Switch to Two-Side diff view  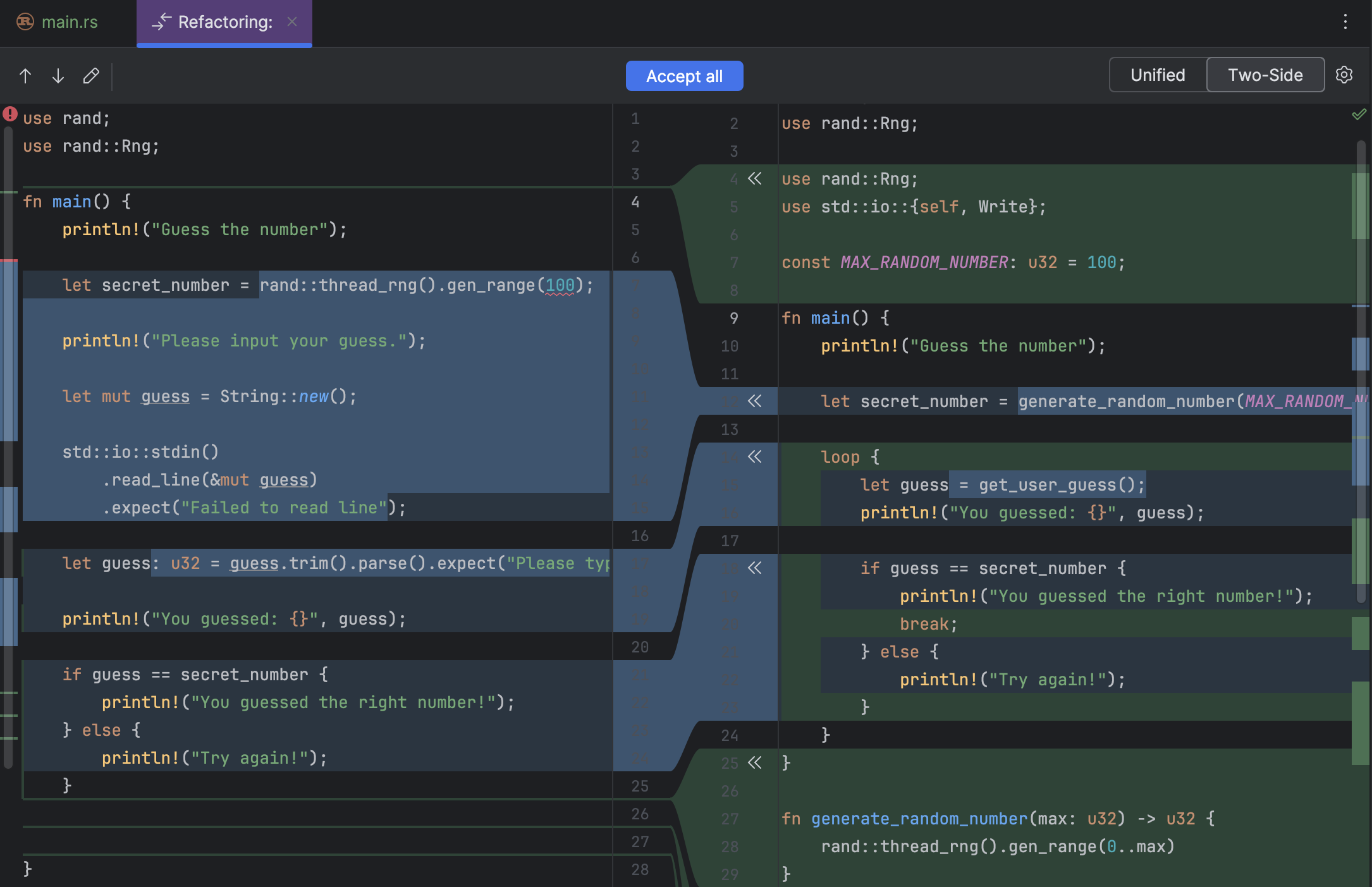[x=1265, y=75]
